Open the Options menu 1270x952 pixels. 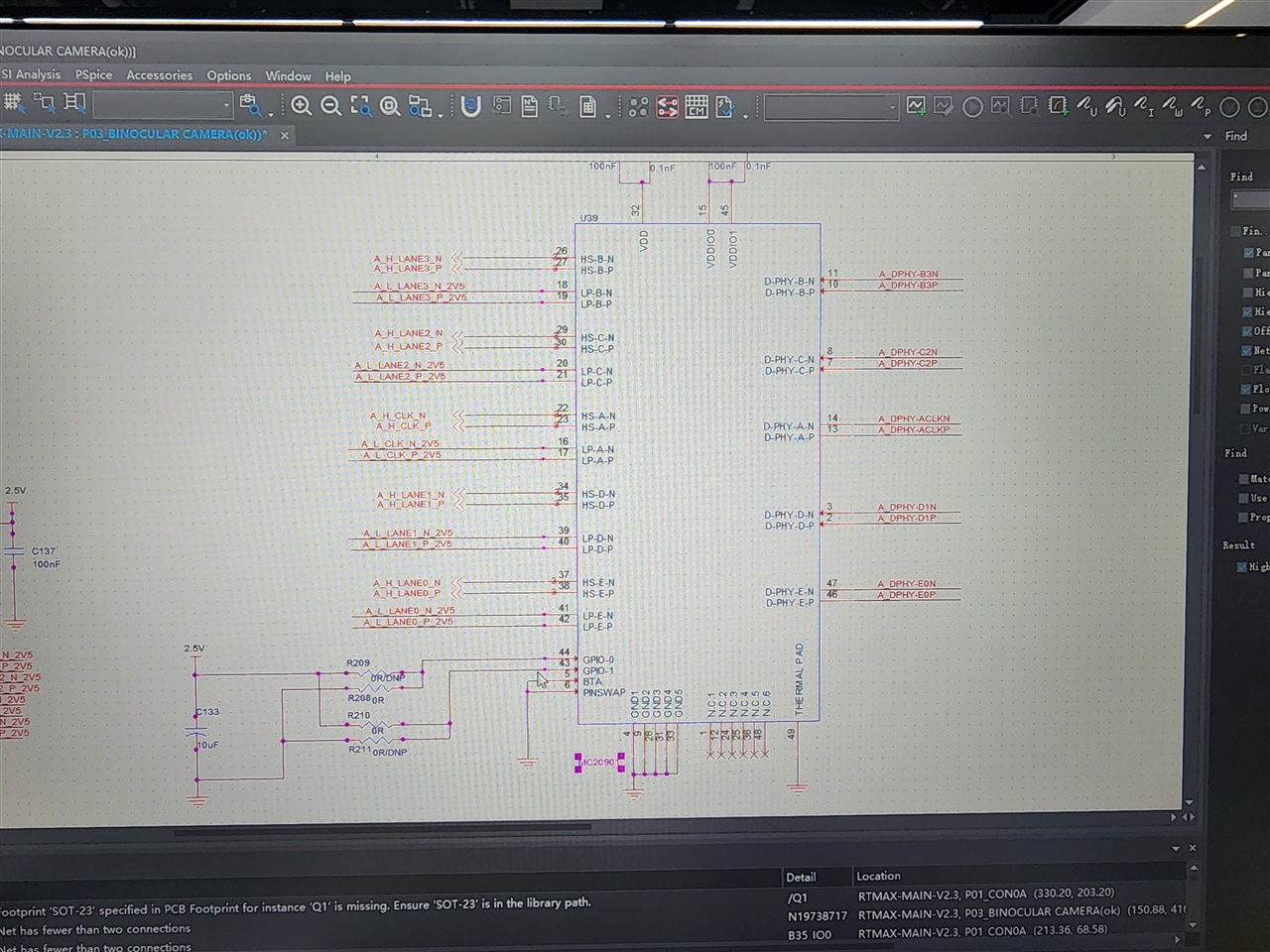click(229, 76)
